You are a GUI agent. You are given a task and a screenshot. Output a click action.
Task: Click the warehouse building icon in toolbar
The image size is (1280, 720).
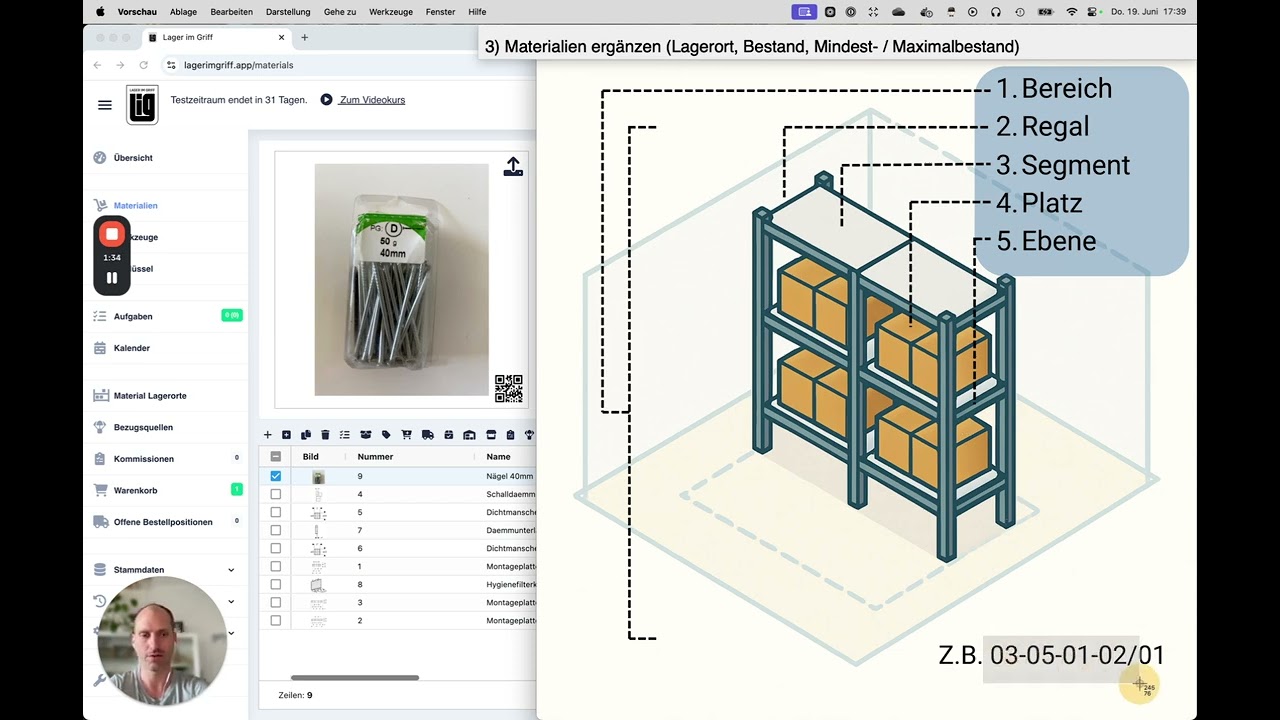(469, 435)
